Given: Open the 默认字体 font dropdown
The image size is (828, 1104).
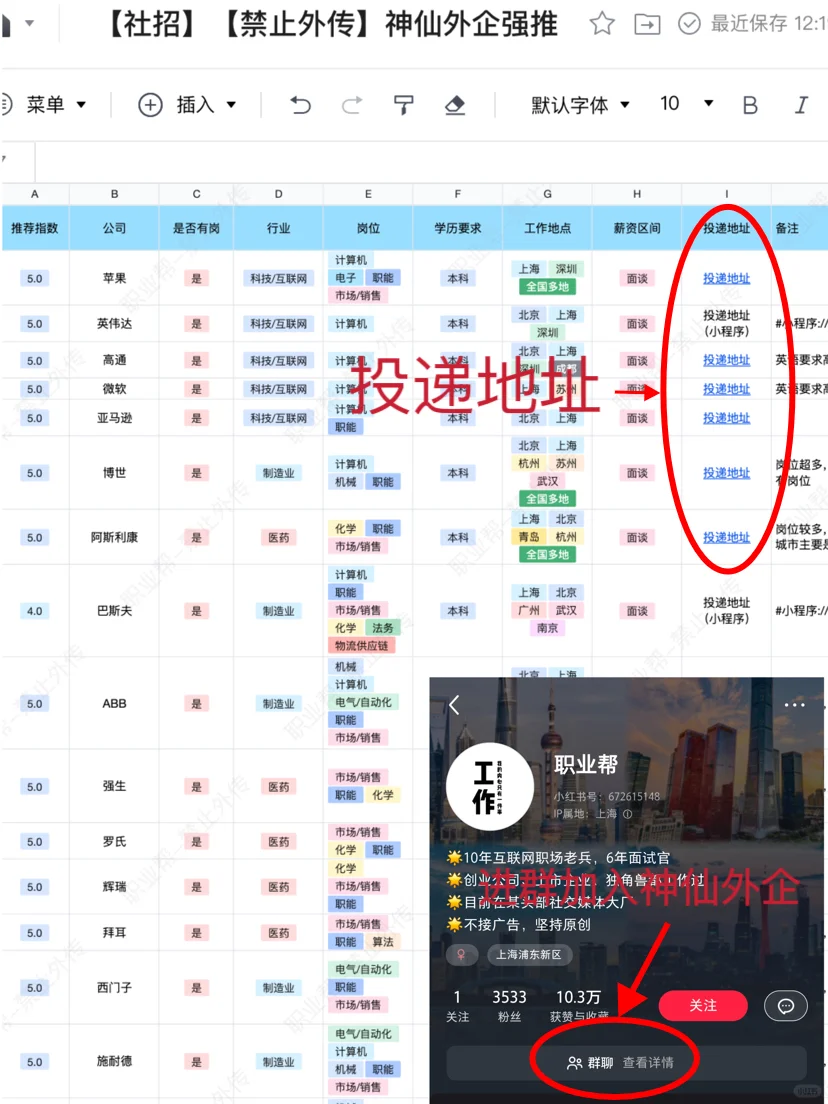Looking at the screenshot, I should pyautogui.click(x=580, y=104).
